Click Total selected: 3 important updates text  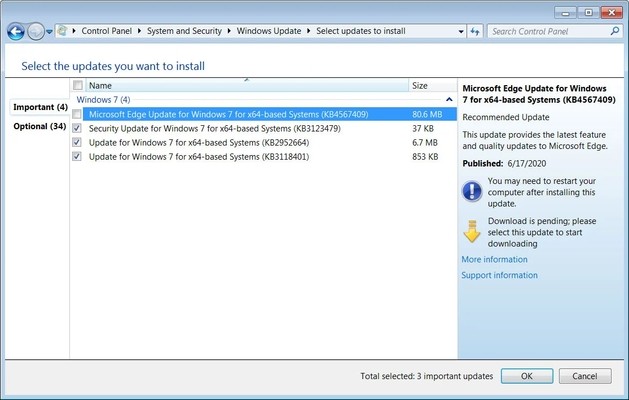(x=426, y=376)
